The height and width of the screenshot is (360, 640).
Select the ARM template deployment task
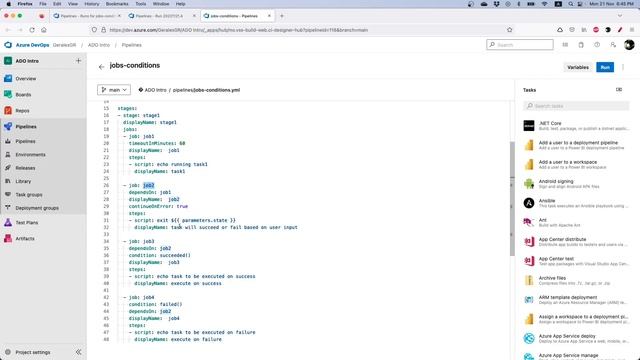tap(576, 300)
